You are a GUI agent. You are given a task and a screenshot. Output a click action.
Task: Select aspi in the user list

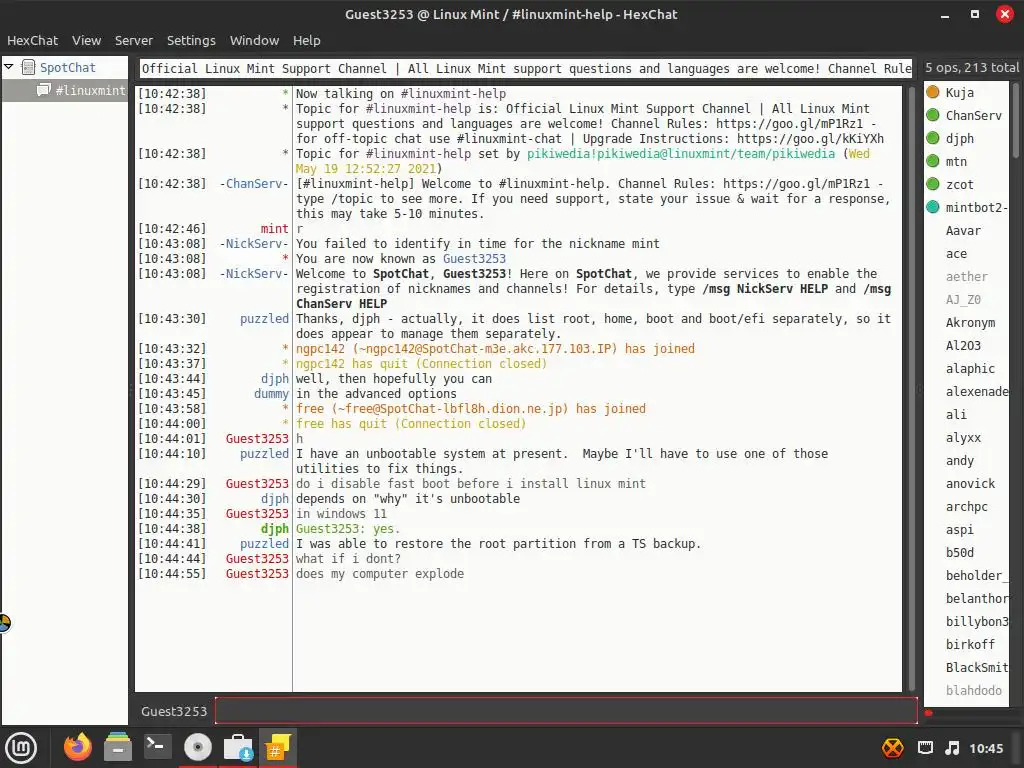(959, 529)
